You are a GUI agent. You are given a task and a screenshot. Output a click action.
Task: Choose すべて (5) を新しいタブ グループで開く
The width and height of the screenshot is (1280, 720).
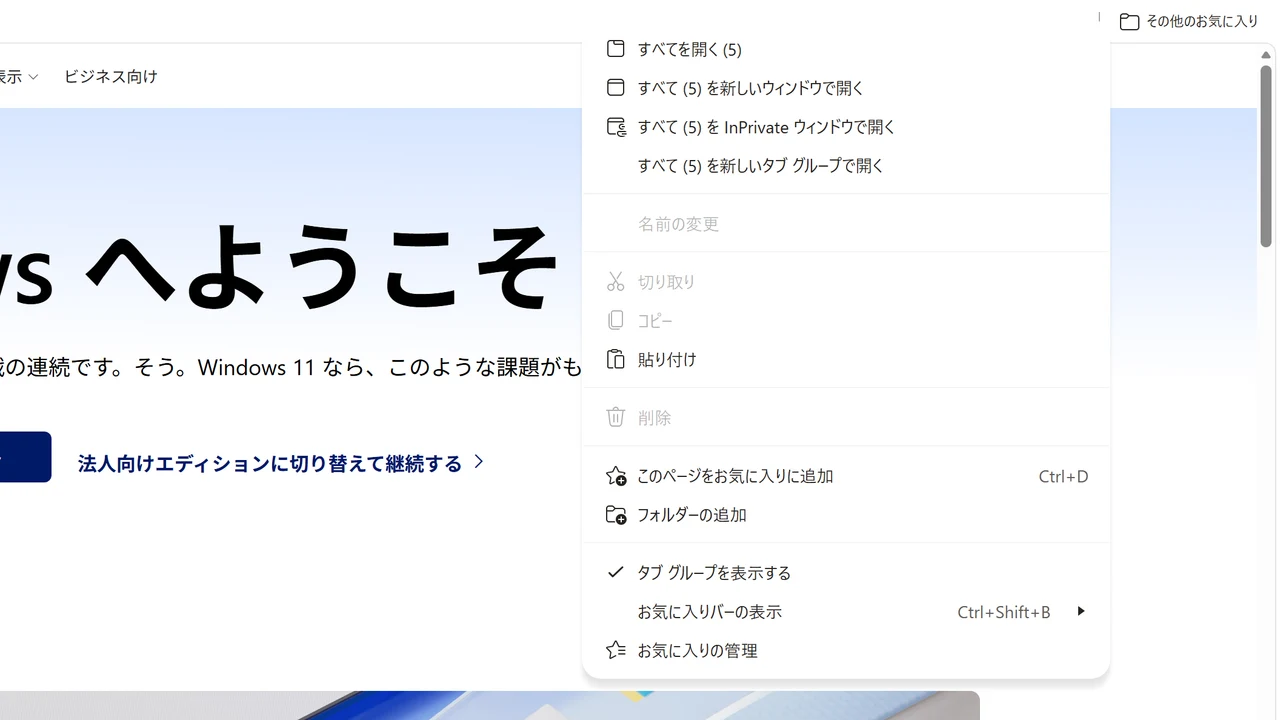(846, 166)
